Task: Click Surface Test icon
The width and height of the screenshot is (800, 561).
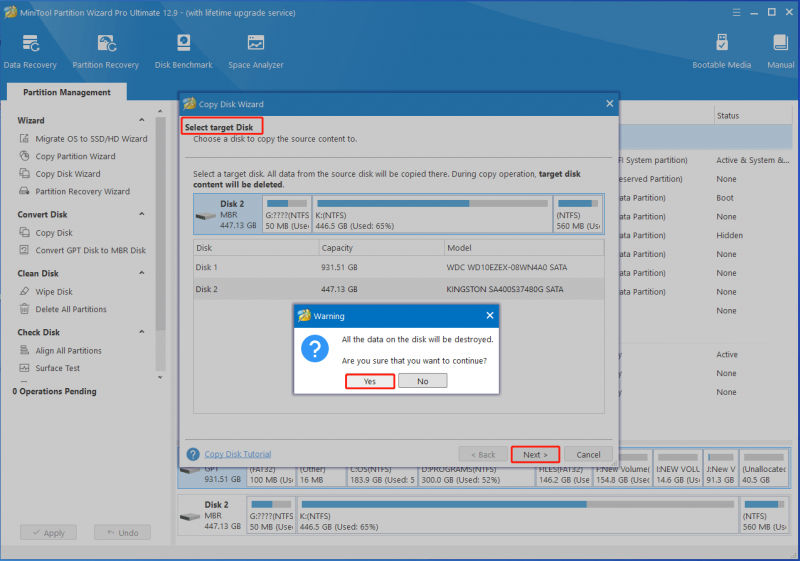Action: tap(24, 368)
